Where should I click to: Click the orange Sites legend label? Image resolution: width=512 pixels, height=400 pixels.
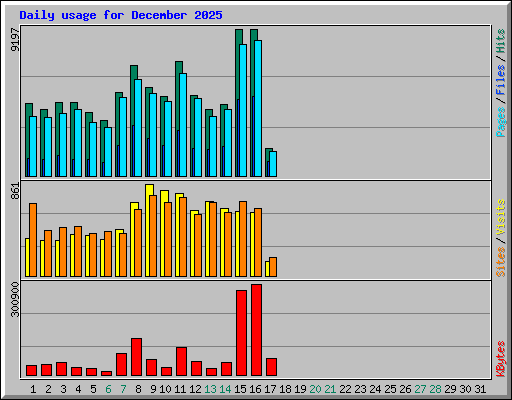tap(501, 262)
